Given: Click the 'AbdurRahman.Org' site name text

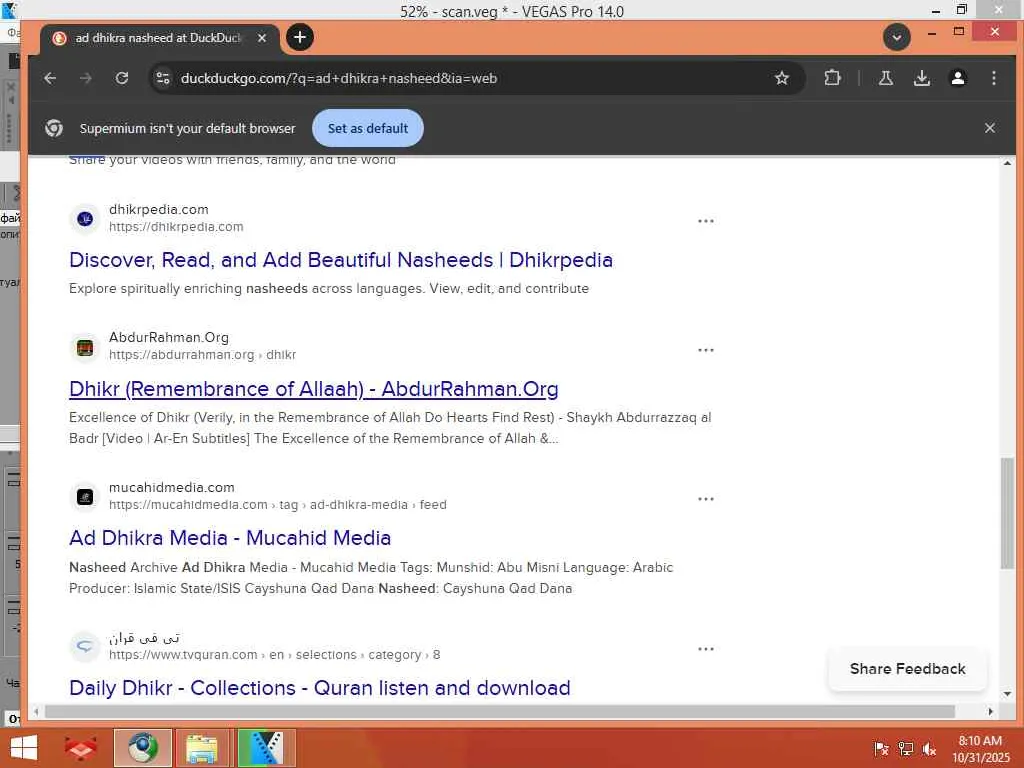Looking at the screenshot, I should [x=168, y=338].
